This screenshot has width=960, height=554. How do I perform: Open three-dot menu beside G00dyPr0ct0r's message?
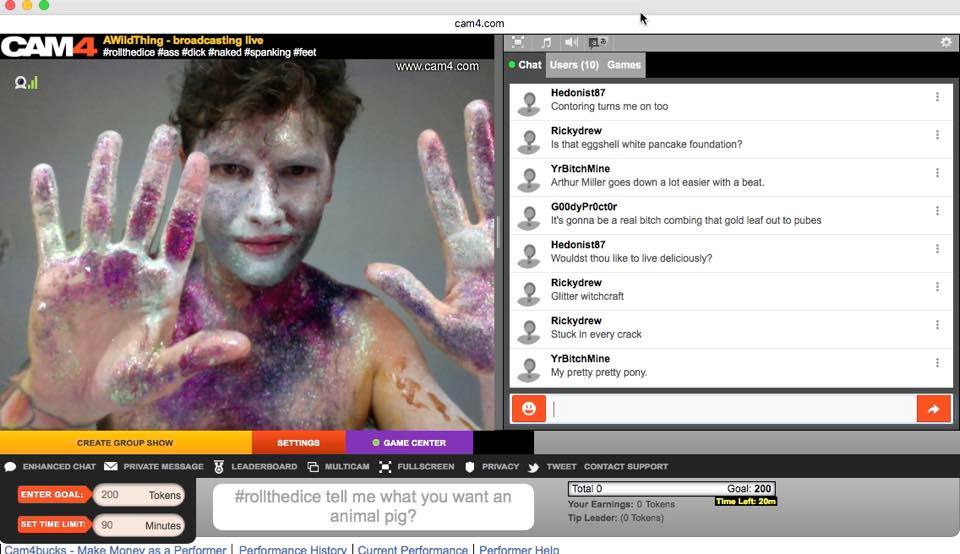[x=937, y=211]
